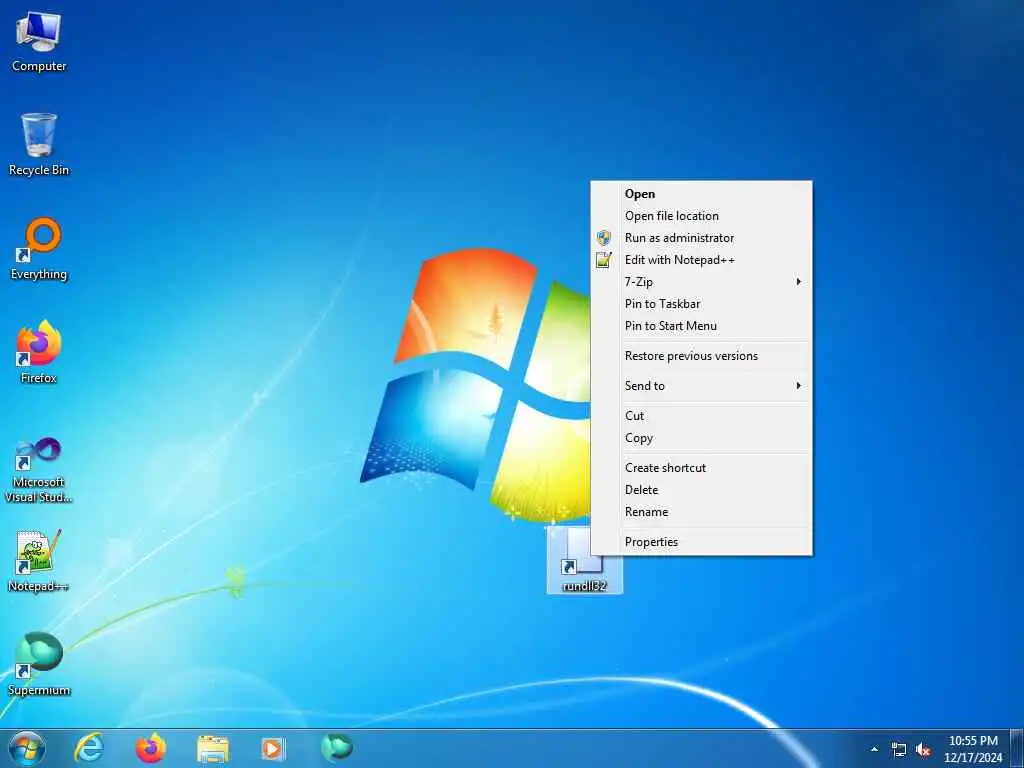1024x768 pixels.
Task: Select Run as administrator
Action: click(x=702, y=238)
